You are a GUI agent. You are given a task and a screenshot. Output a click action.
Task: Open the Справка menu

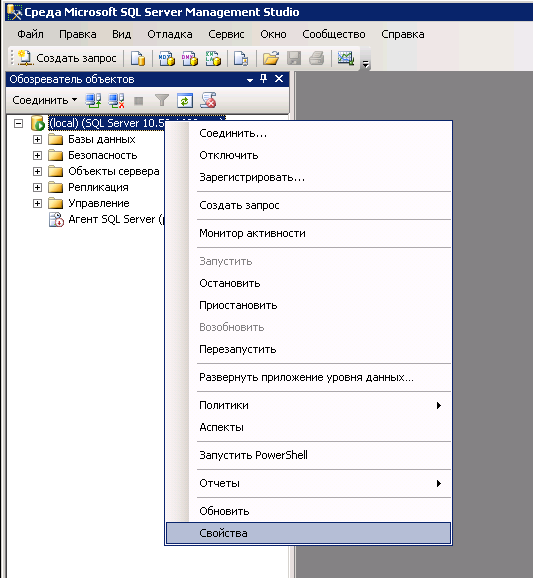coord(403,34)
